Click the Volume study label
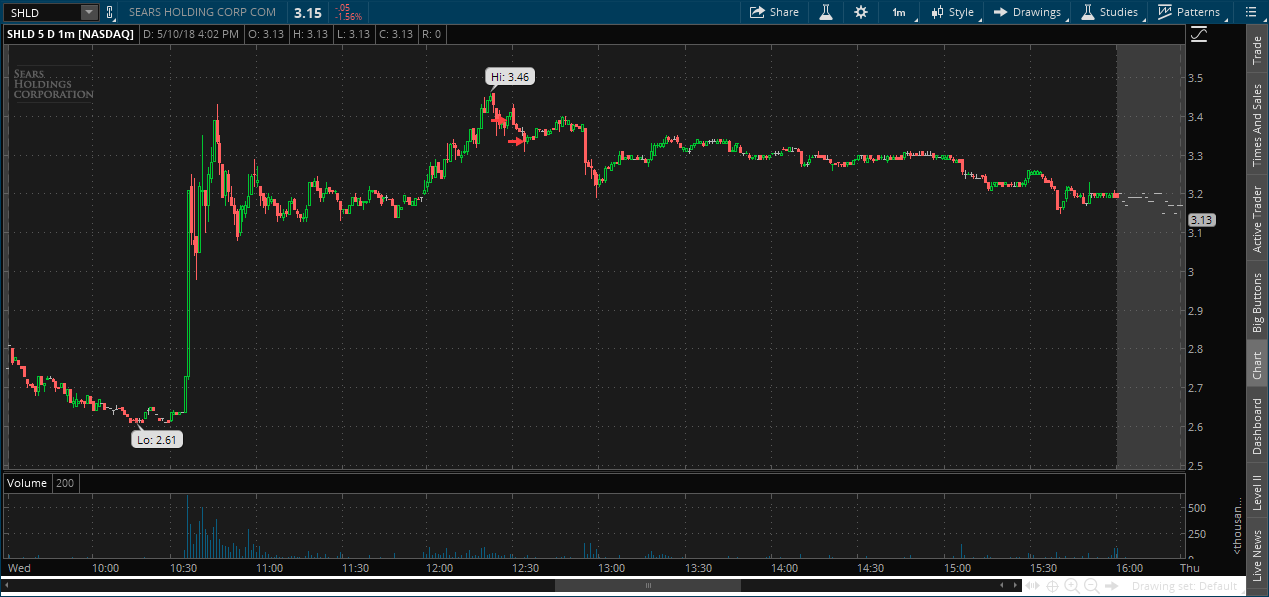The height and width of the screenshot is (597, 1269). pyautogui.click(x=27, y=483)
